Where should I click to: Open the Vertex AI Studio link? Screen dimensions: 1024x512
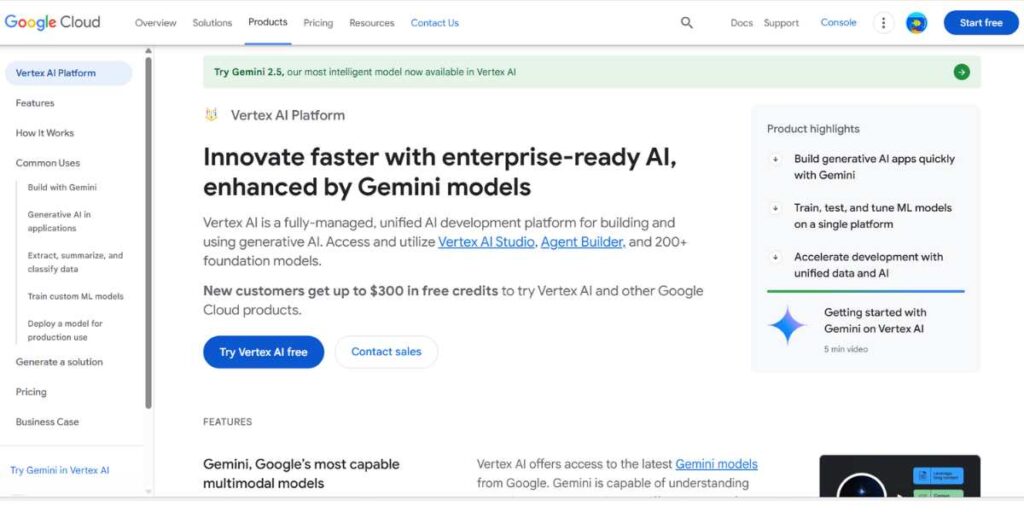[487, 242]
